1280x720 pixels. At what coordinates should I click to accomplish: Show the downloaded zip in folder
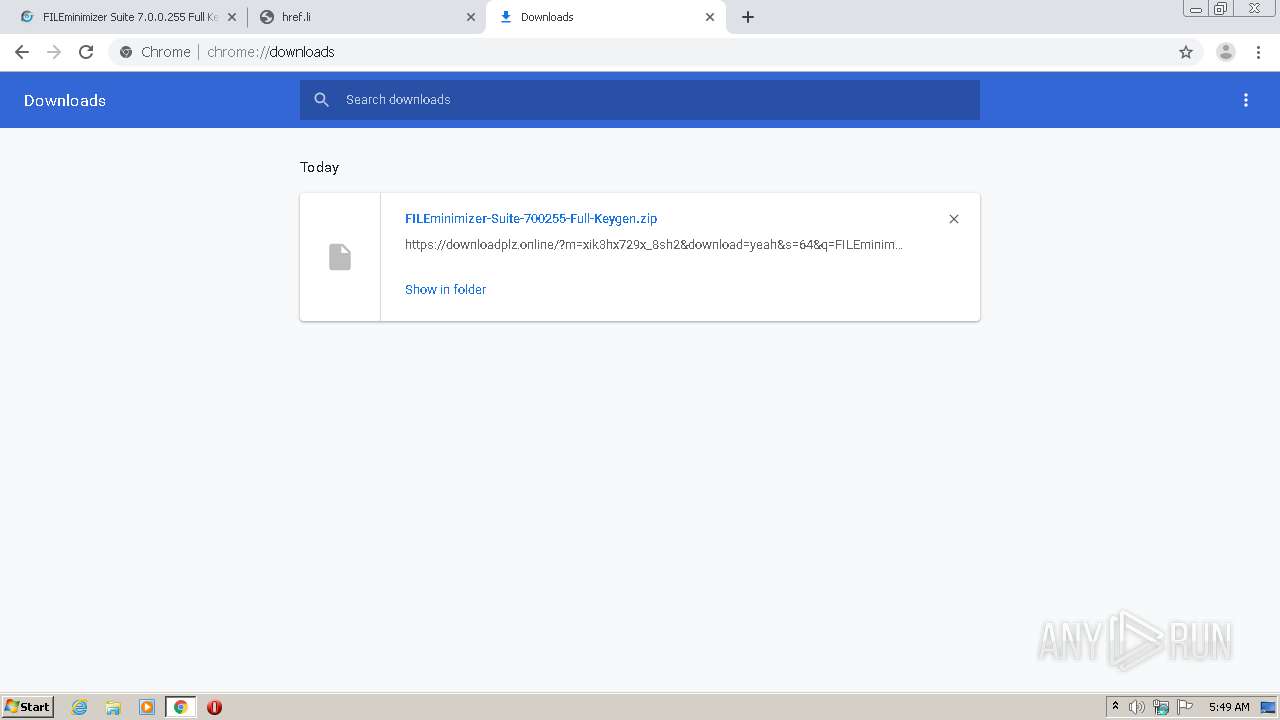tap(445, 289)
